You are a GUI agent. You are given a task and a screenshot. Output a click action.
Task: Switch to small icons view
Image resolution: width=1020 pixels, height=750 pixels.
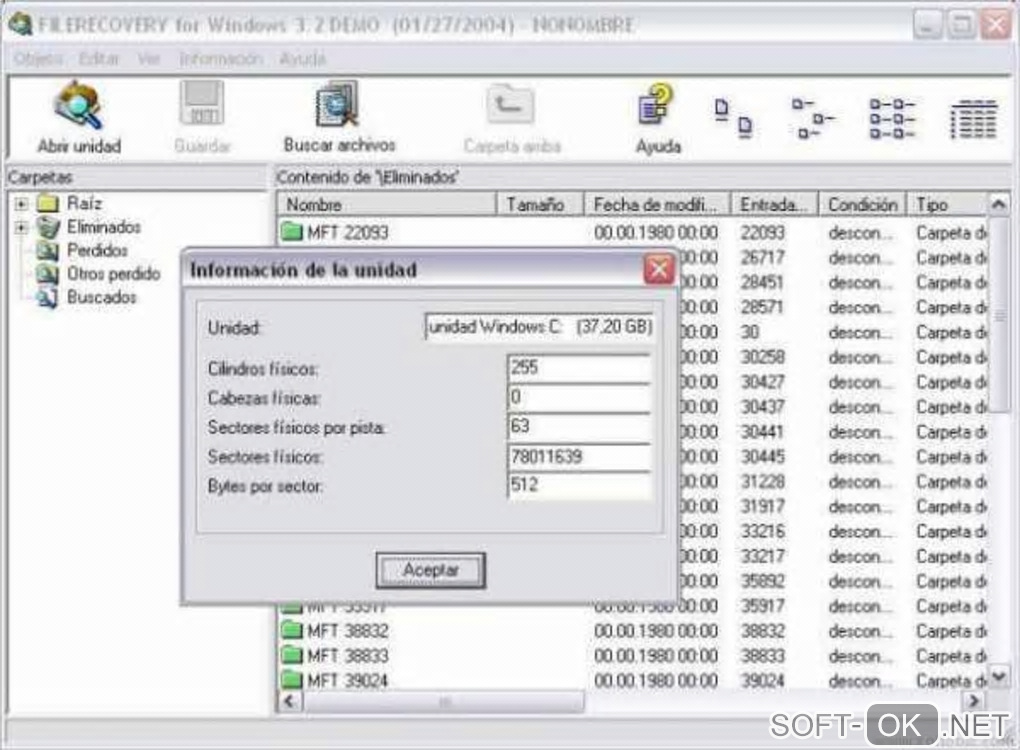[x=813, y=118]
